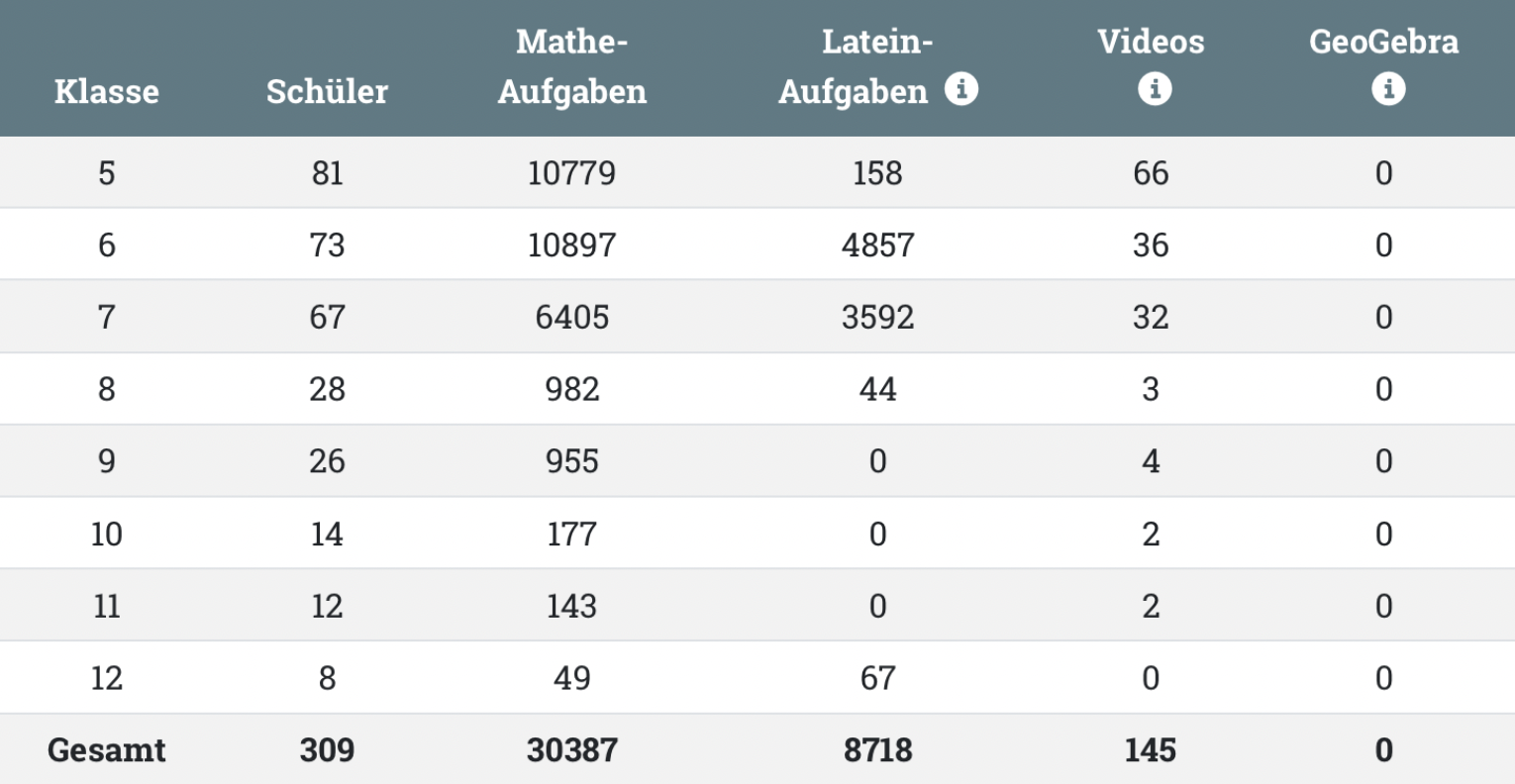
Task: Click the Videos value 66
Action: [1151, 173]
